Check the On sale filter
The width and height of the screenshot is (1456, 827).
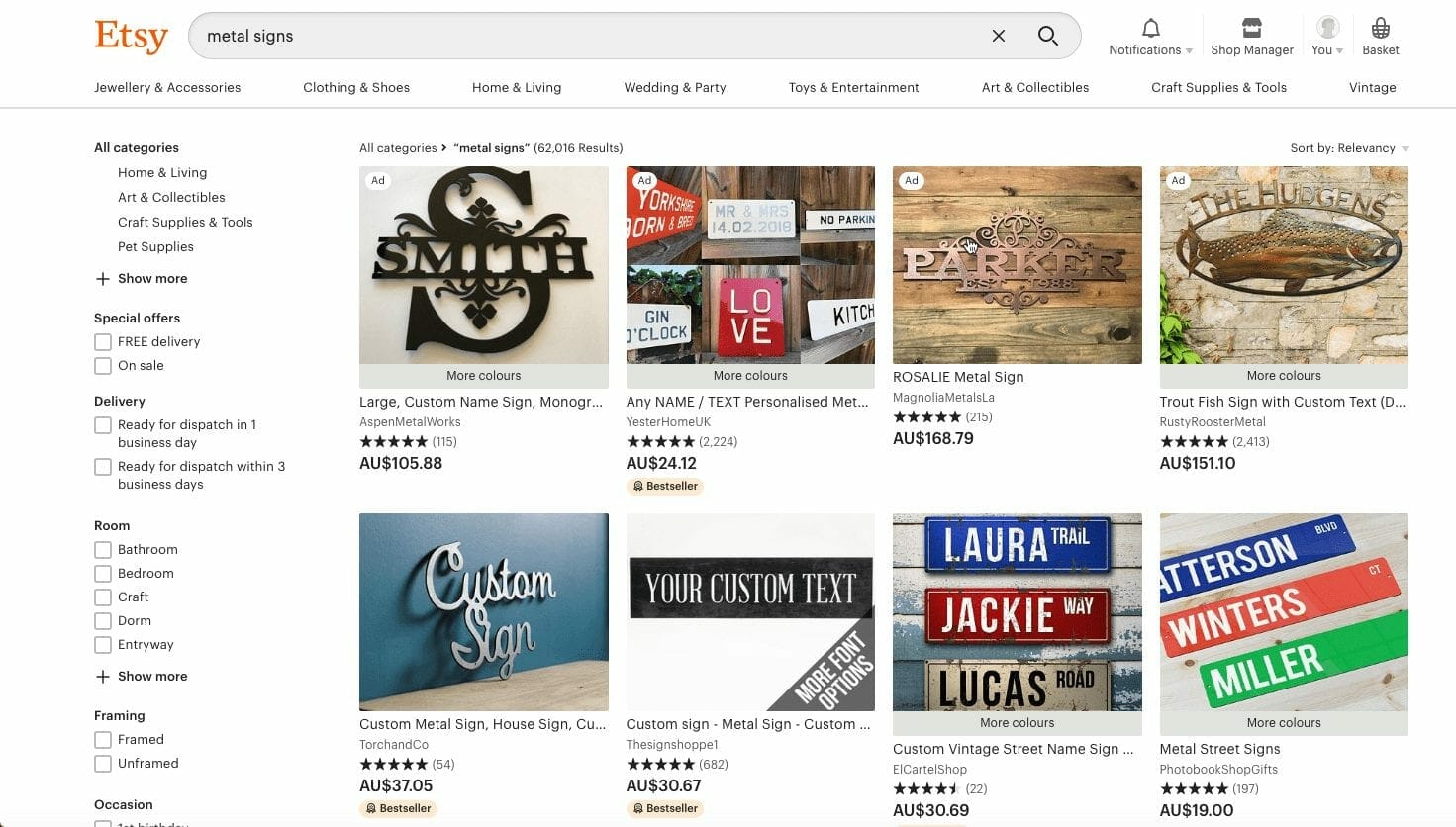(x=103, y=365)
